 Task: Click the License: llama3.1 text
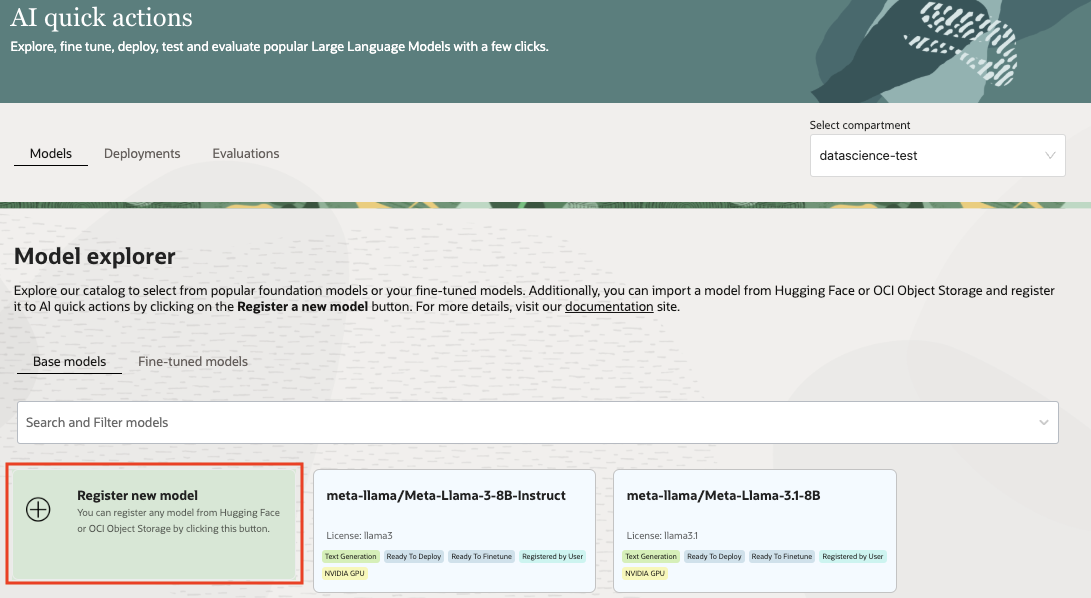(662, 535)
